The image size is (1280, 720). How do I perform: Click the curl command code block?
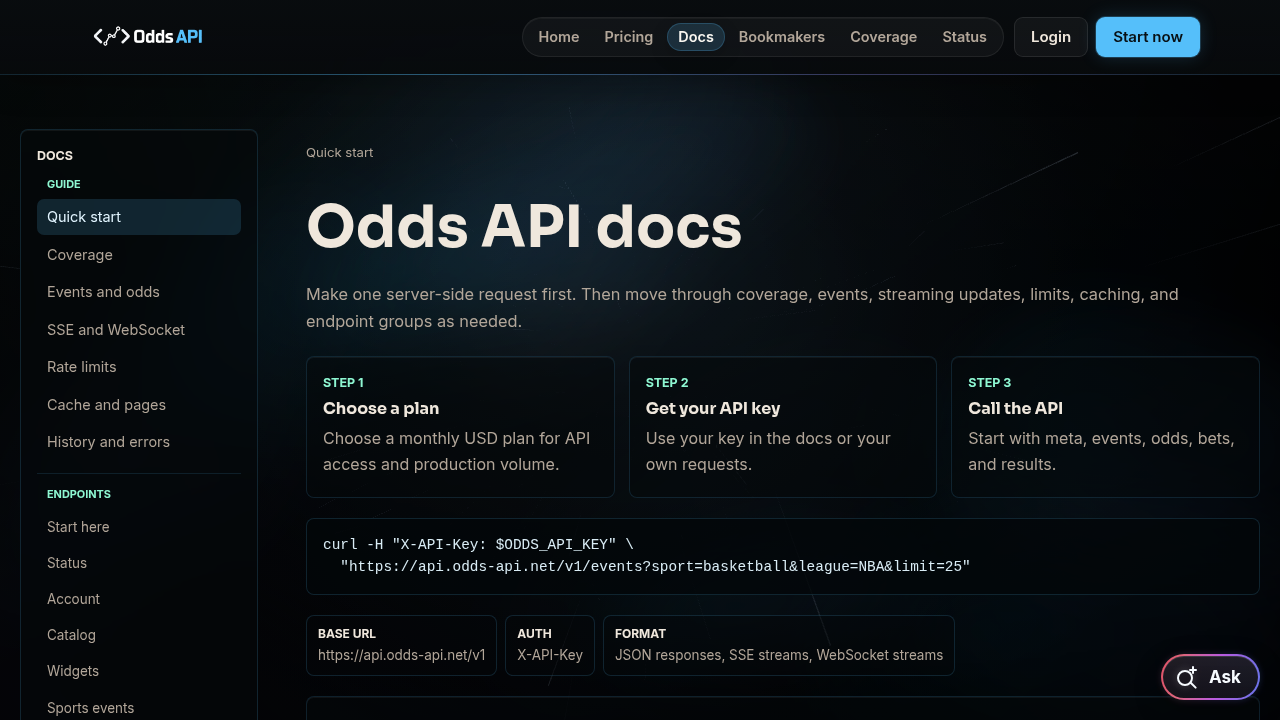coord(783,556)
